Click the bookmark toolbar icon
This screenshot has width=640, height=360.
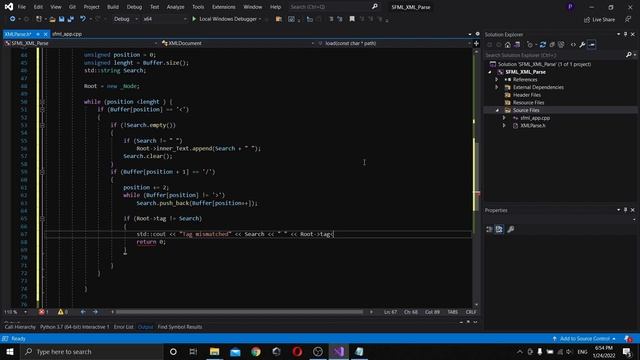(352, 19)
